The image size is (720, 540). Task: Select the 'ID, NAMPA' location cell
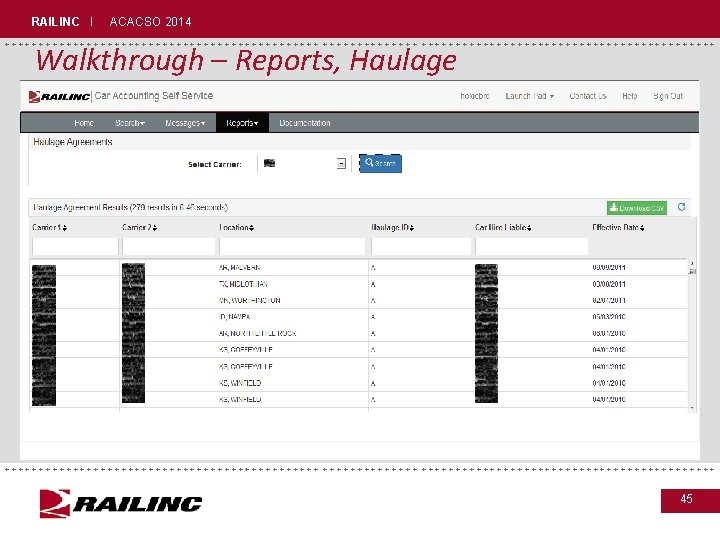(234, 317)
